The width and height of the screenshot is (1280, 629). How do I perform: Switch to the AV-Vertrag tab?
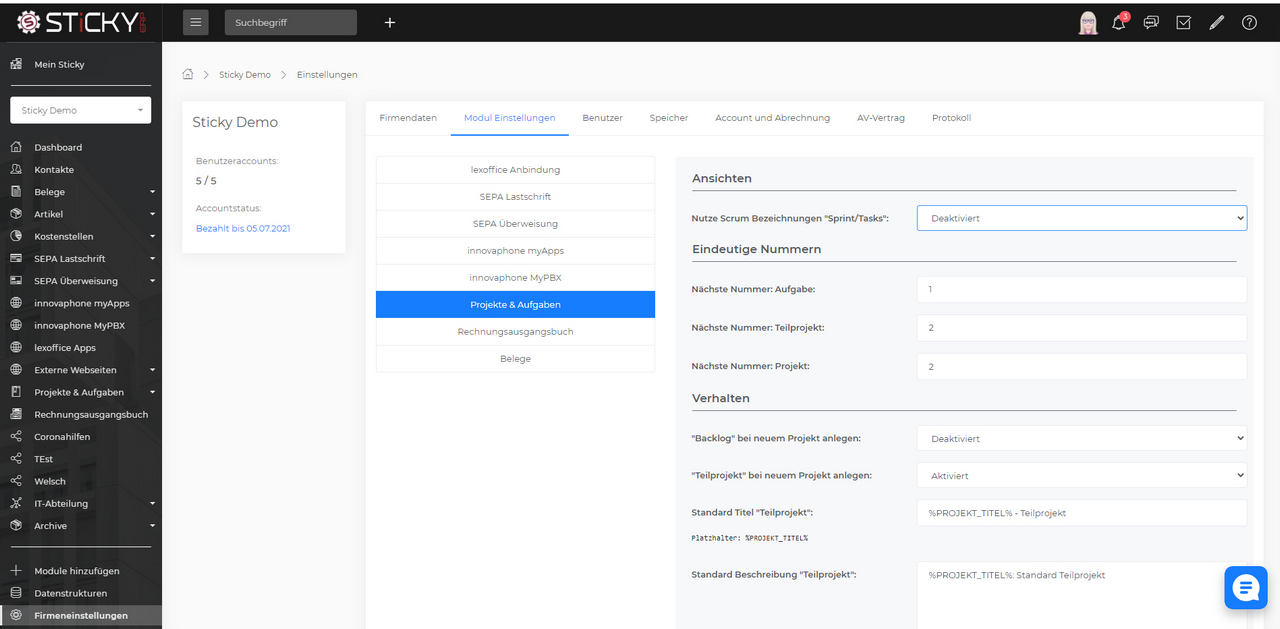point(881,117)
